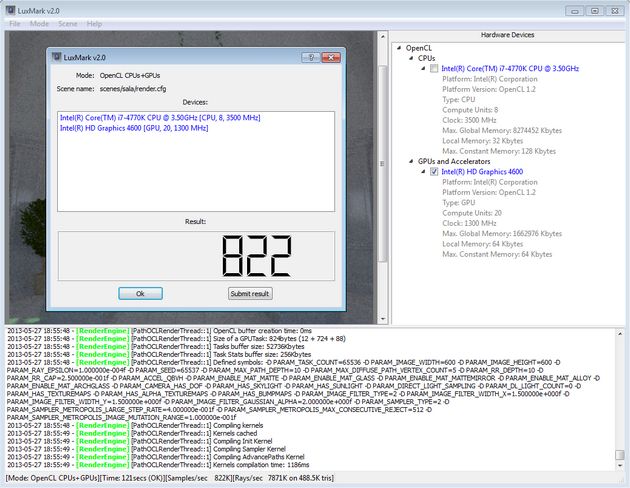Click the 'Kernels cached' log line
The width and height of the screenshot is (630, 488).
tap(132, 433)
